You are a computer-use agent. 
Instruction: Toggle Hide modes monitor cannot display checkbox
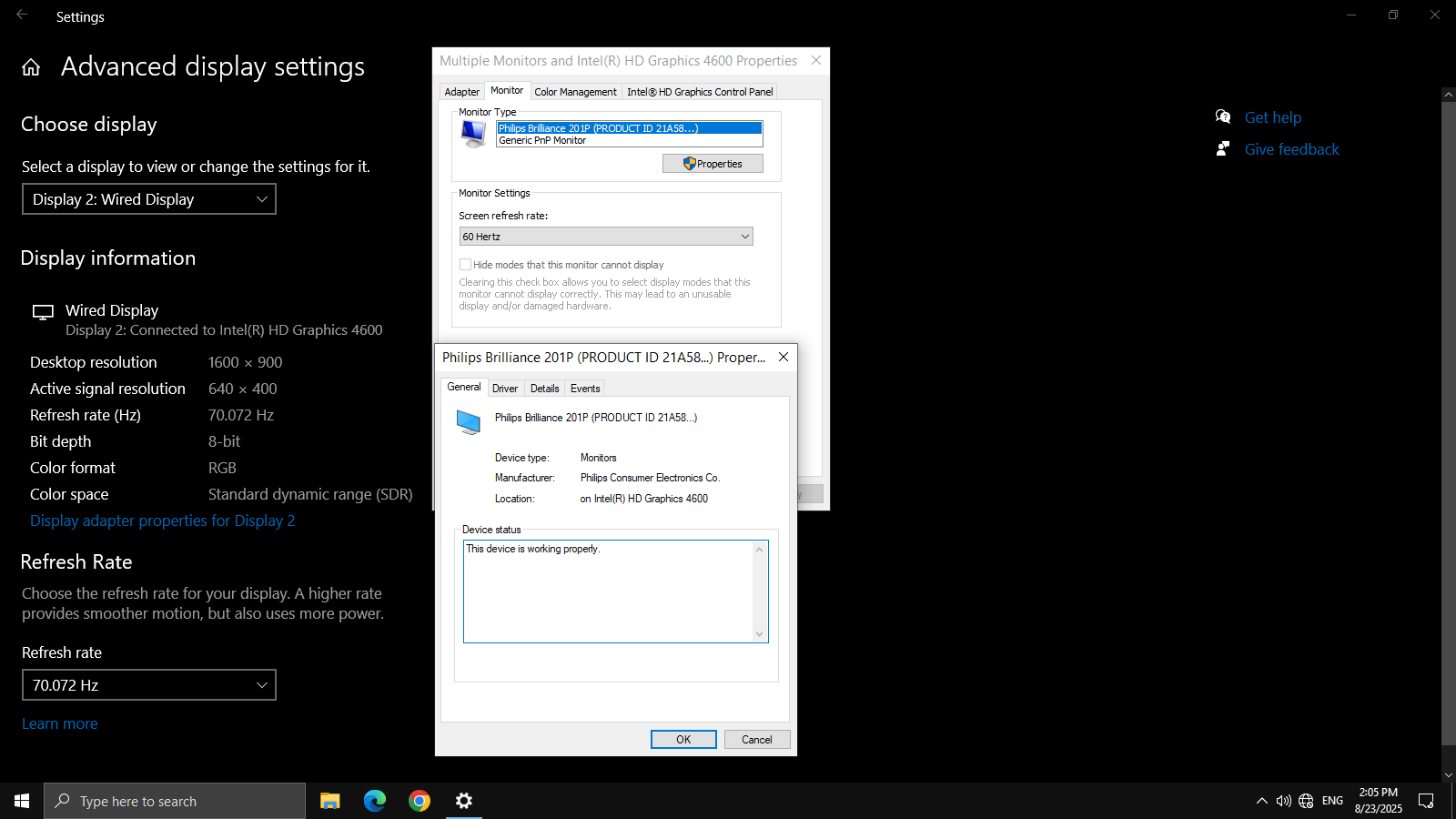tap(465, 265)
